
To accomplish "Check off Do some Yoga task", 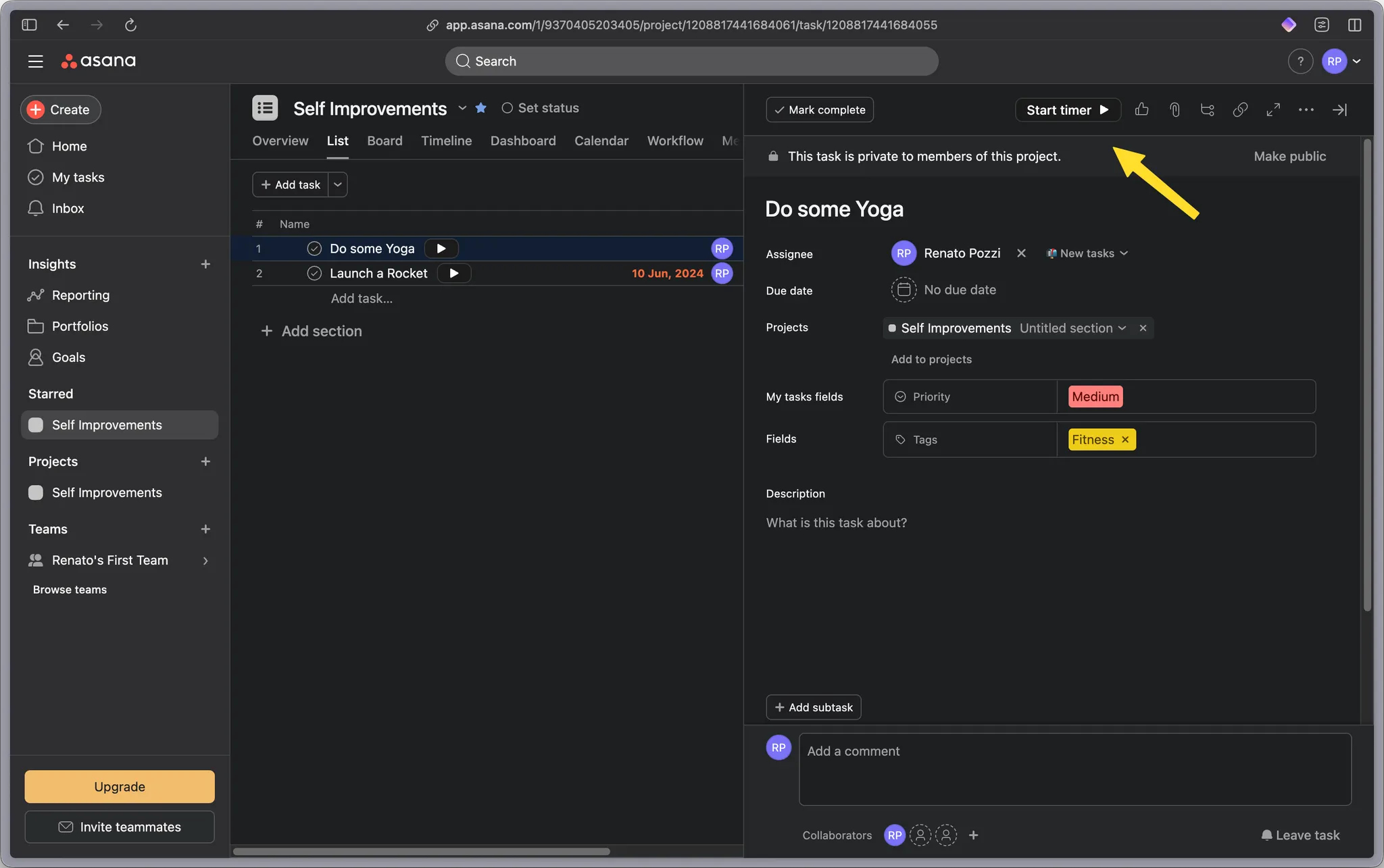I will (x=314, y=249).
